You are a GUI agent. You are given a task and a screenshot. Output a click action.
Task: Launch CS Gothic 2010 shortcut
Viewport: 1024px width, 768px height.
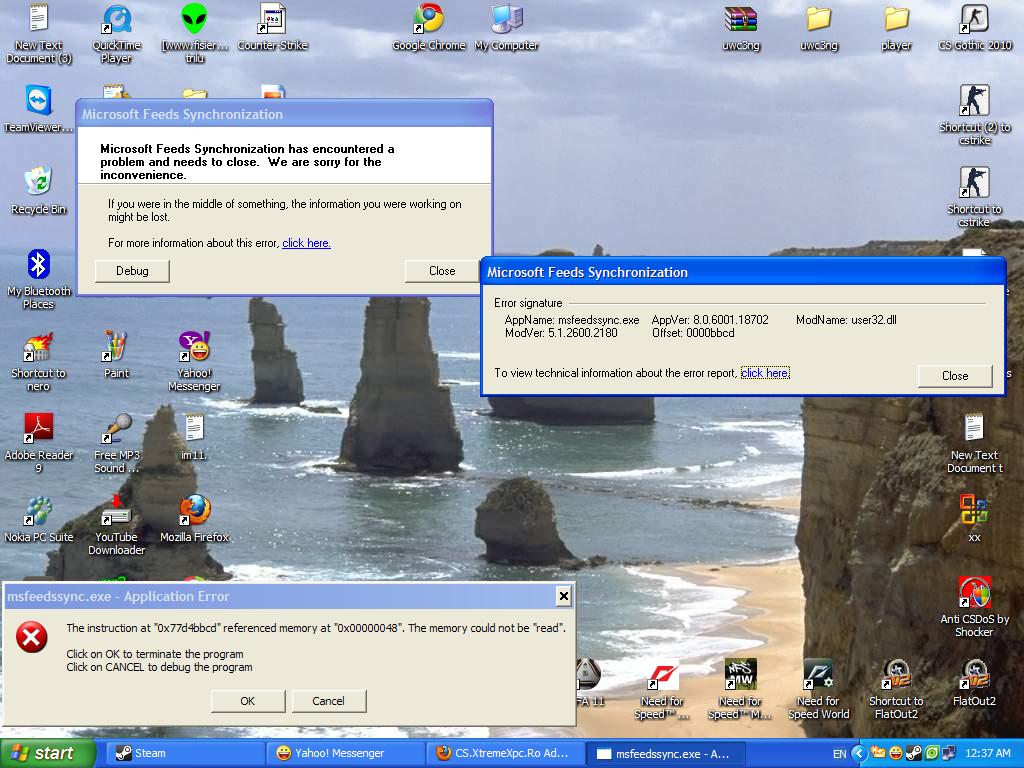pos(974,27)
